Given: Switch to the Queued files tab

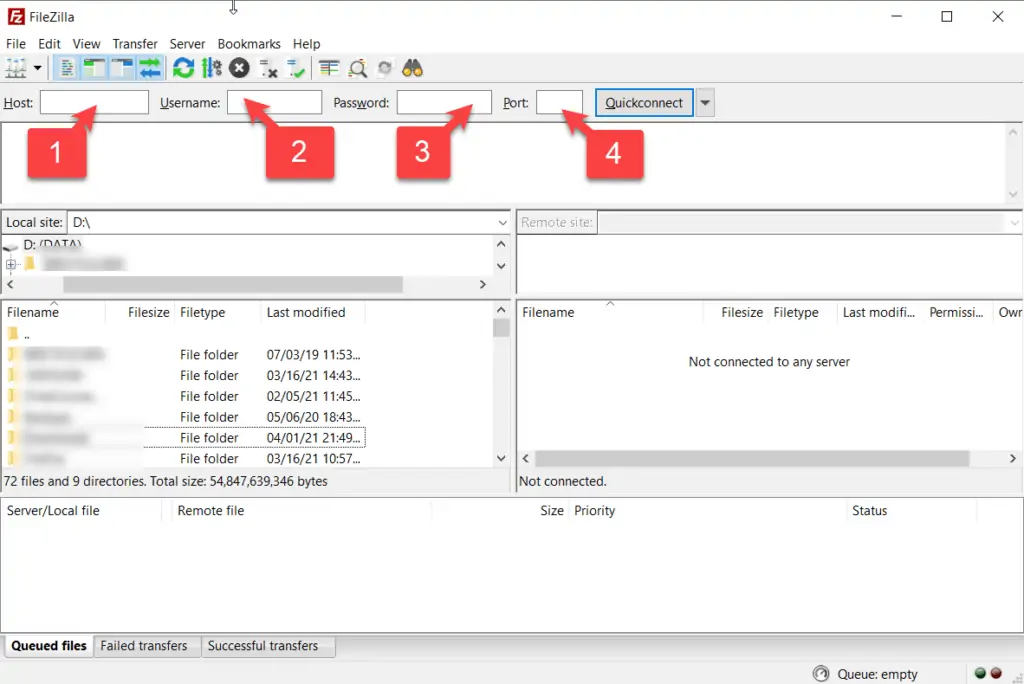Looking at the screenshot, I should point(49,646).
